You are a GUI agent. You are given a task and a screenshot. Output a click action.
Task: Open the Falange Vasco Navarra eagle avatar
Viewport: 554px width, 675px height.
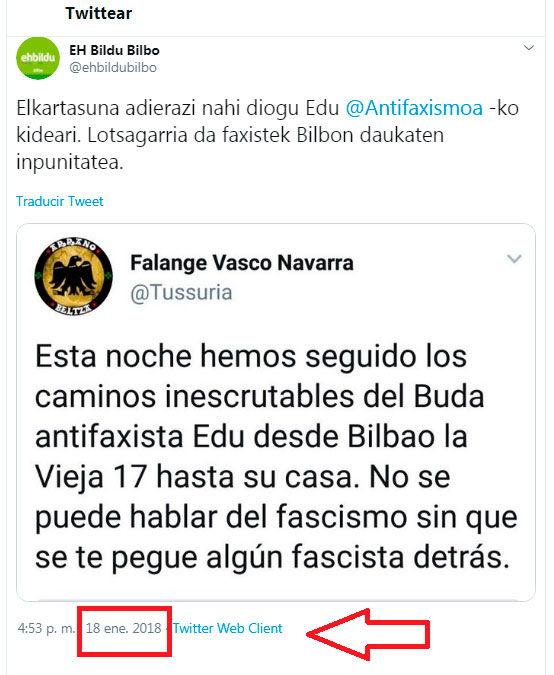click(x=74, y=276)
